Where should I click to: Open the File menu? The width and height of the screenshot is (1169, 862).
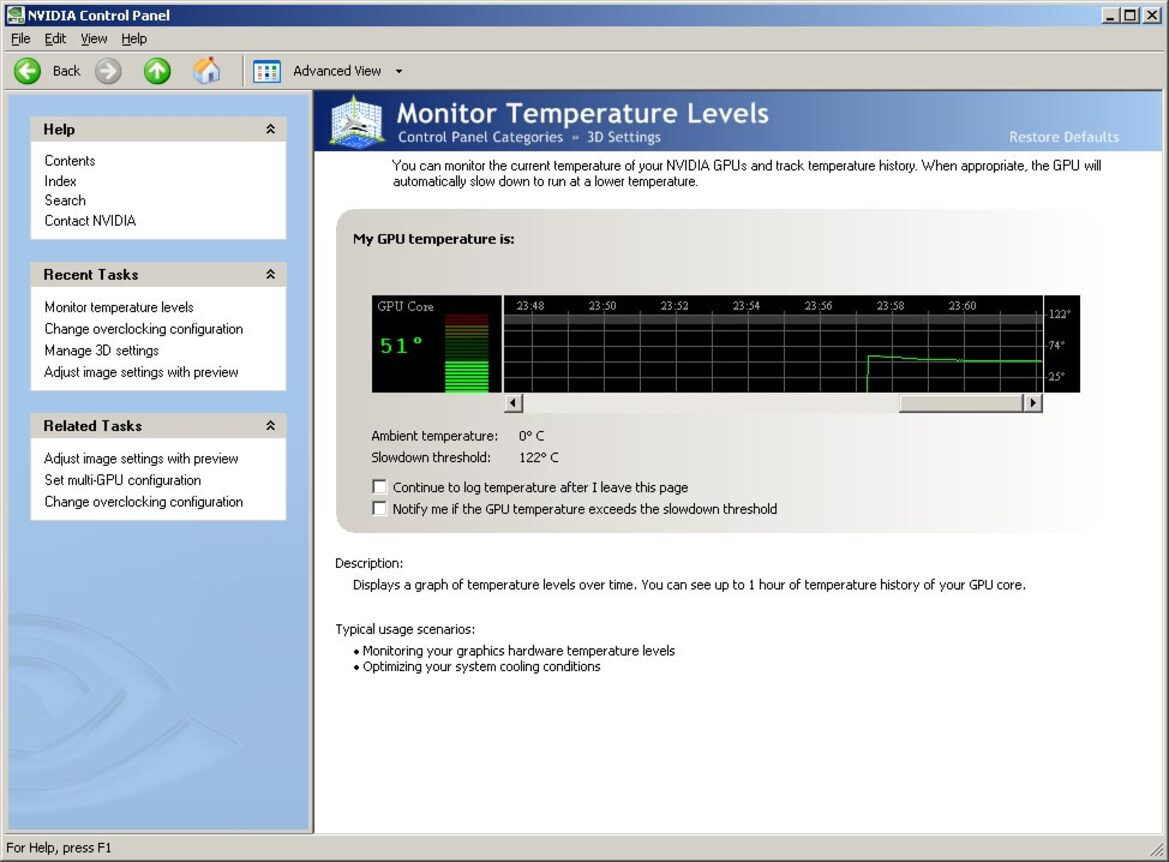20,39
